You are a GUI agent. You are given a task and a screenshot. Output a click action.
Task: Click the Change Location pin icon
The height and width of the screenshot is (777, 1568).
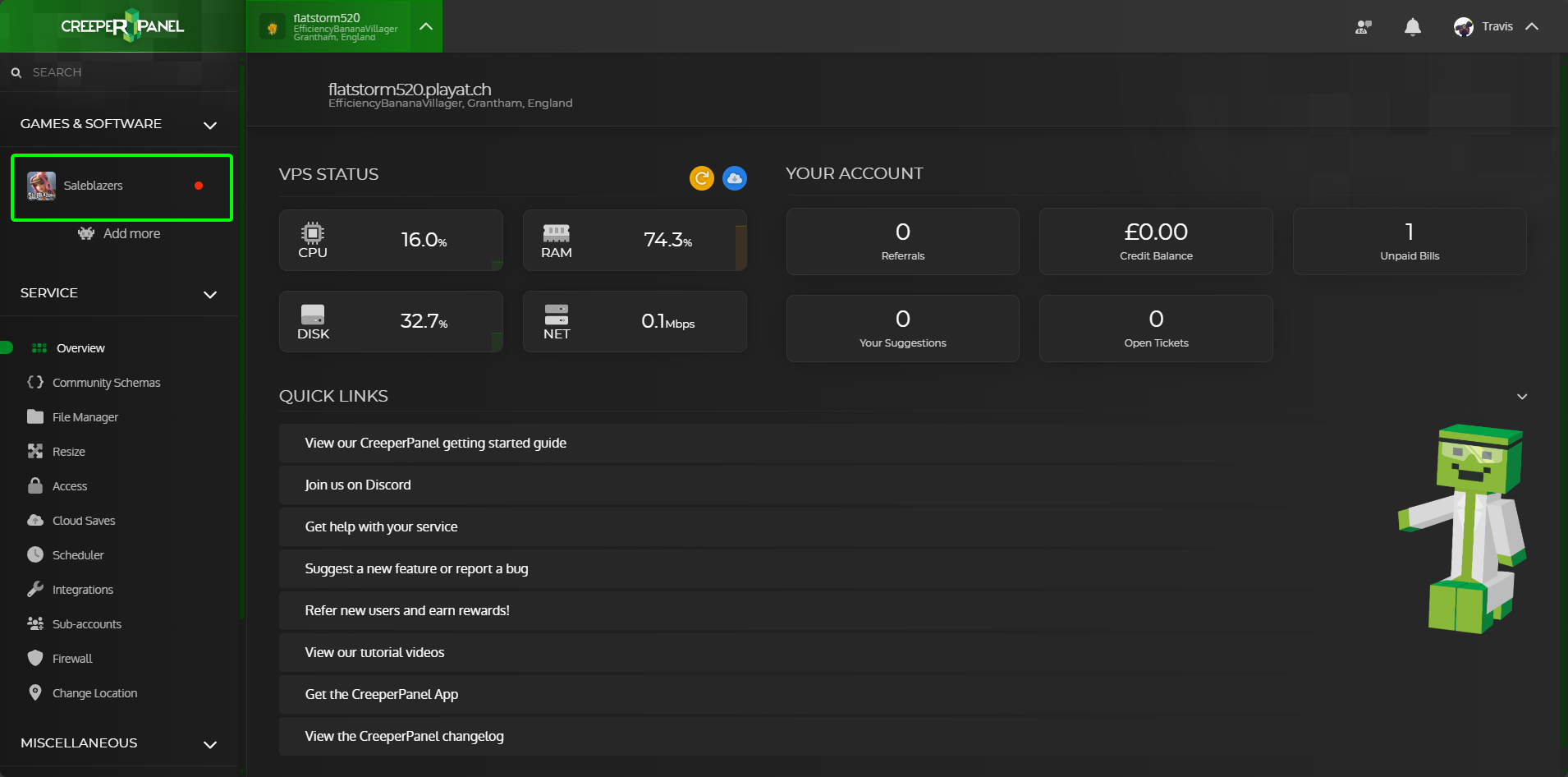(35, 692)
